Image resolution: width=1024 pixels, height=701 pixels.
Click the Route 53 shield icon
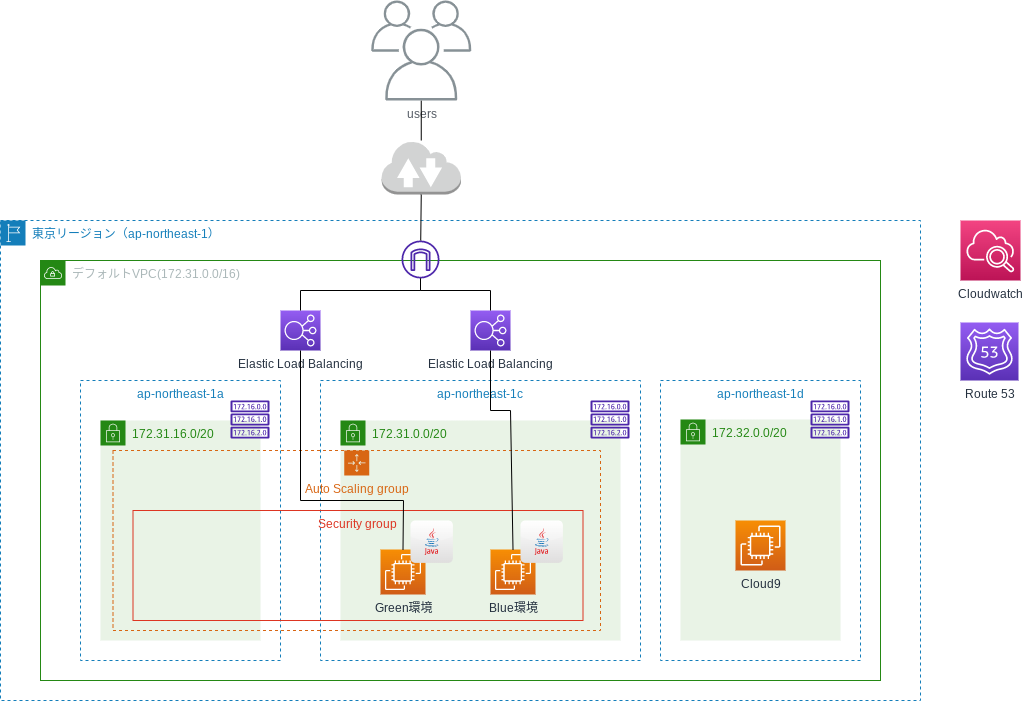pos(989,351)
